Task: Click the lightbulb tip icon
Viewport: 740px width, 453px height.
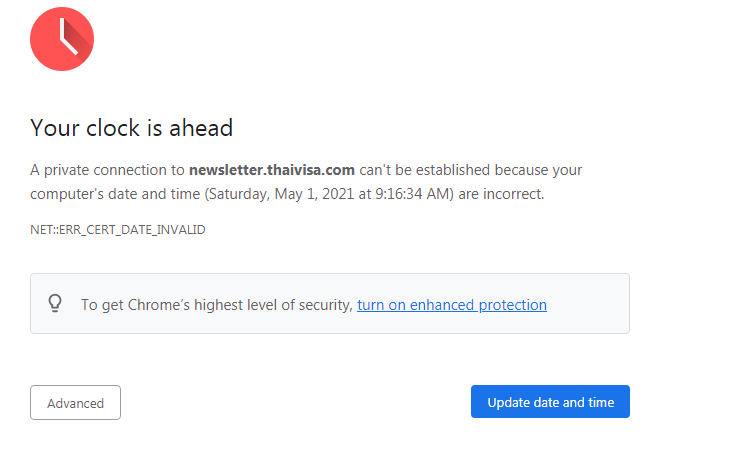Action: pos(55,303)
